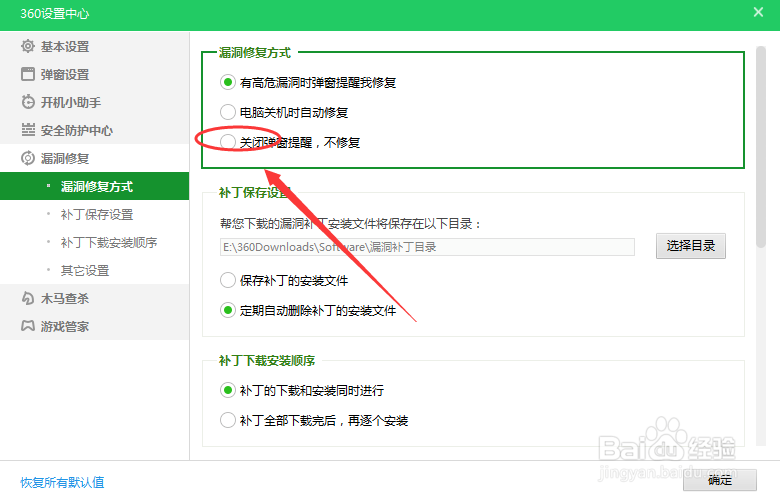The height and width of the screenshot is (500, 780).
Task: Select 关闭弹窗提醒，不修复 radio option
Action: point(228,142)
